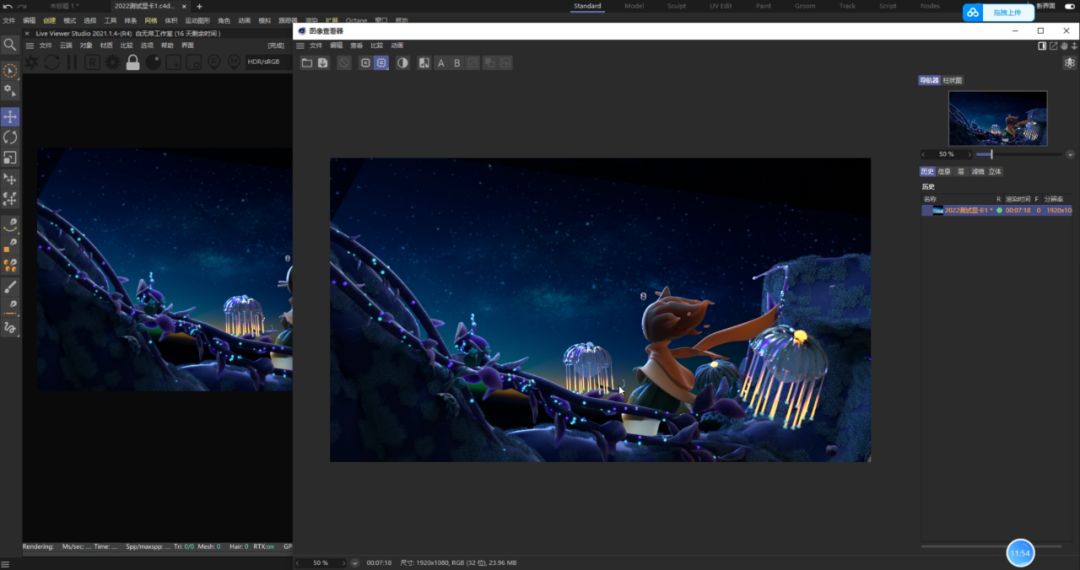Image resolution: width=1080 pixels, height=570 pixels.
Task: Set image as A in Picture Viewer
Action: point(441,63)
